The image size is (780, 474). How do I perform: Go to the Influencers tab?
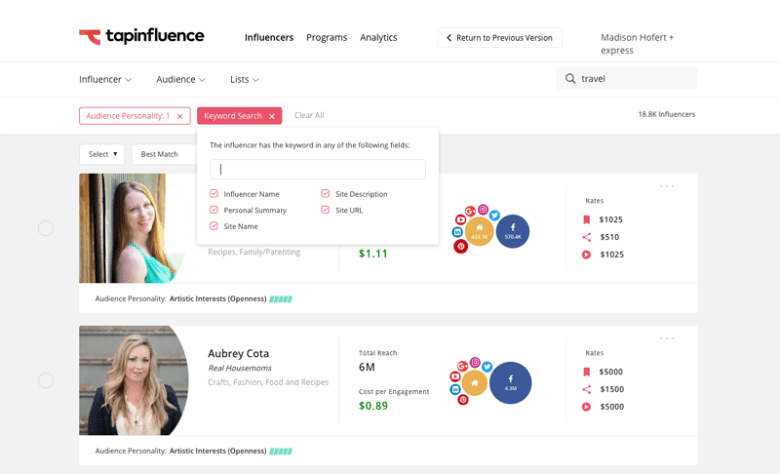click(x=269, y=37)
